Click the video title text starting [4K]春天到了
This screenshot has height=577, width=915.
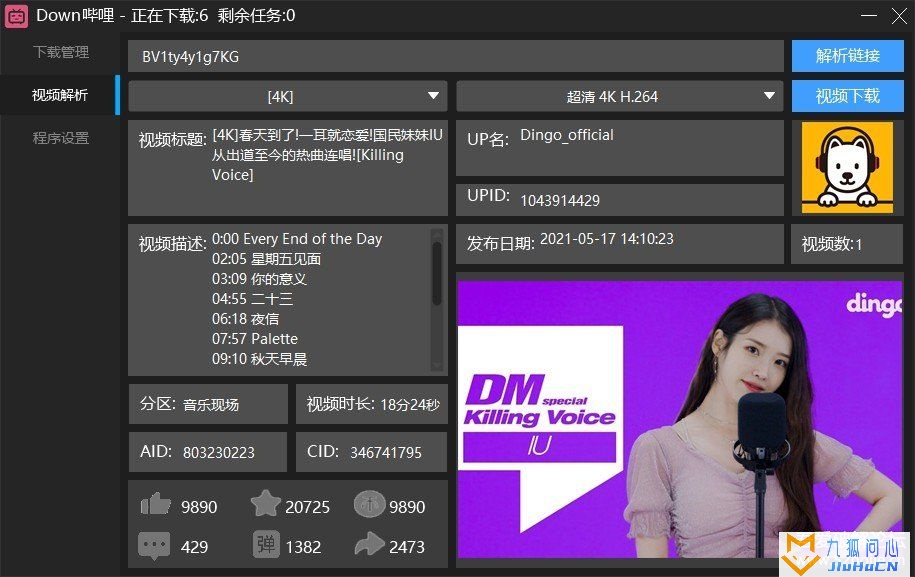click(327, 155)
